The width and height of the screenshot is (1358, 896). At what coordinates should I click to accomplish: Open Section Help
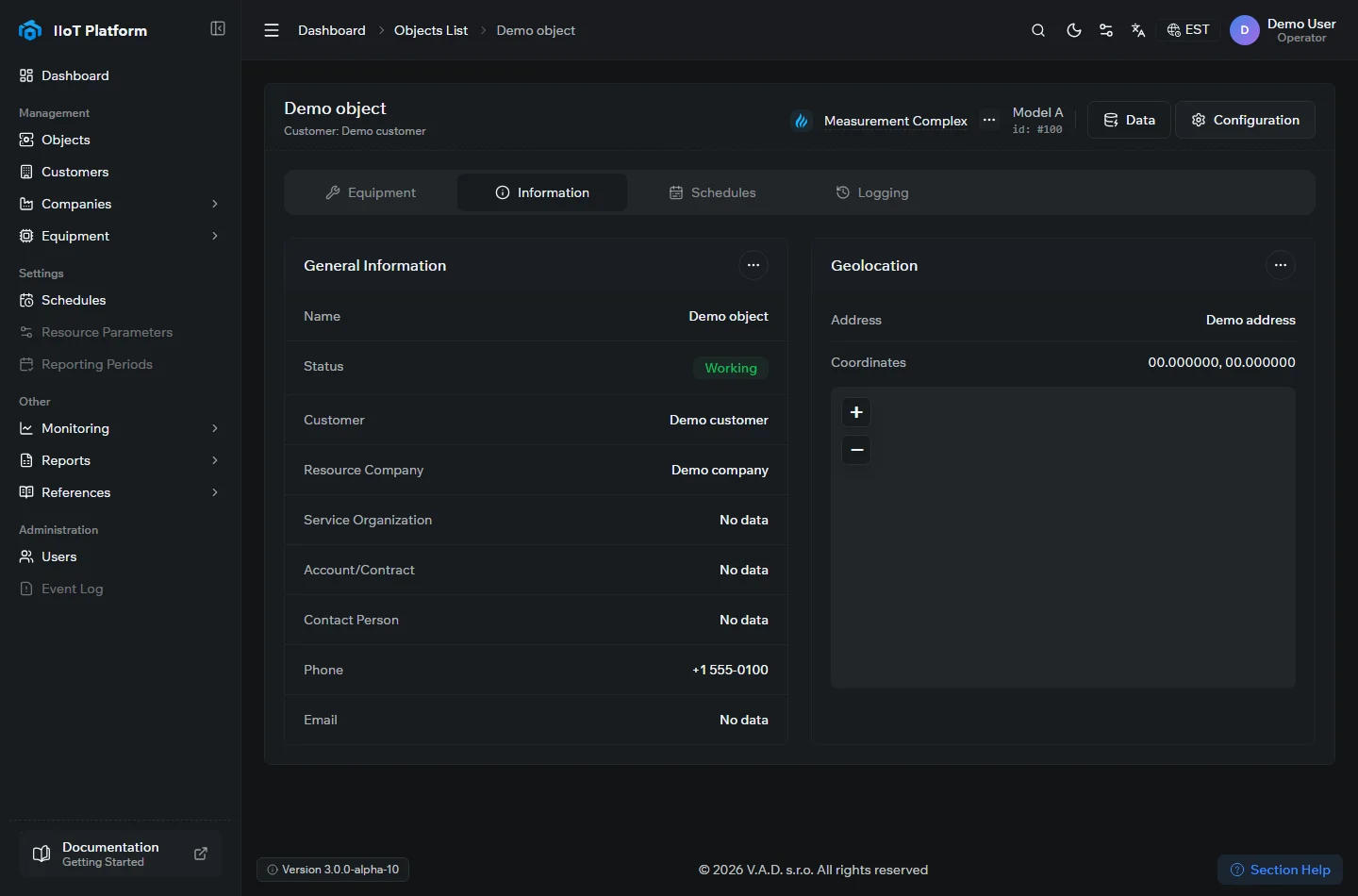(1280, 870)
